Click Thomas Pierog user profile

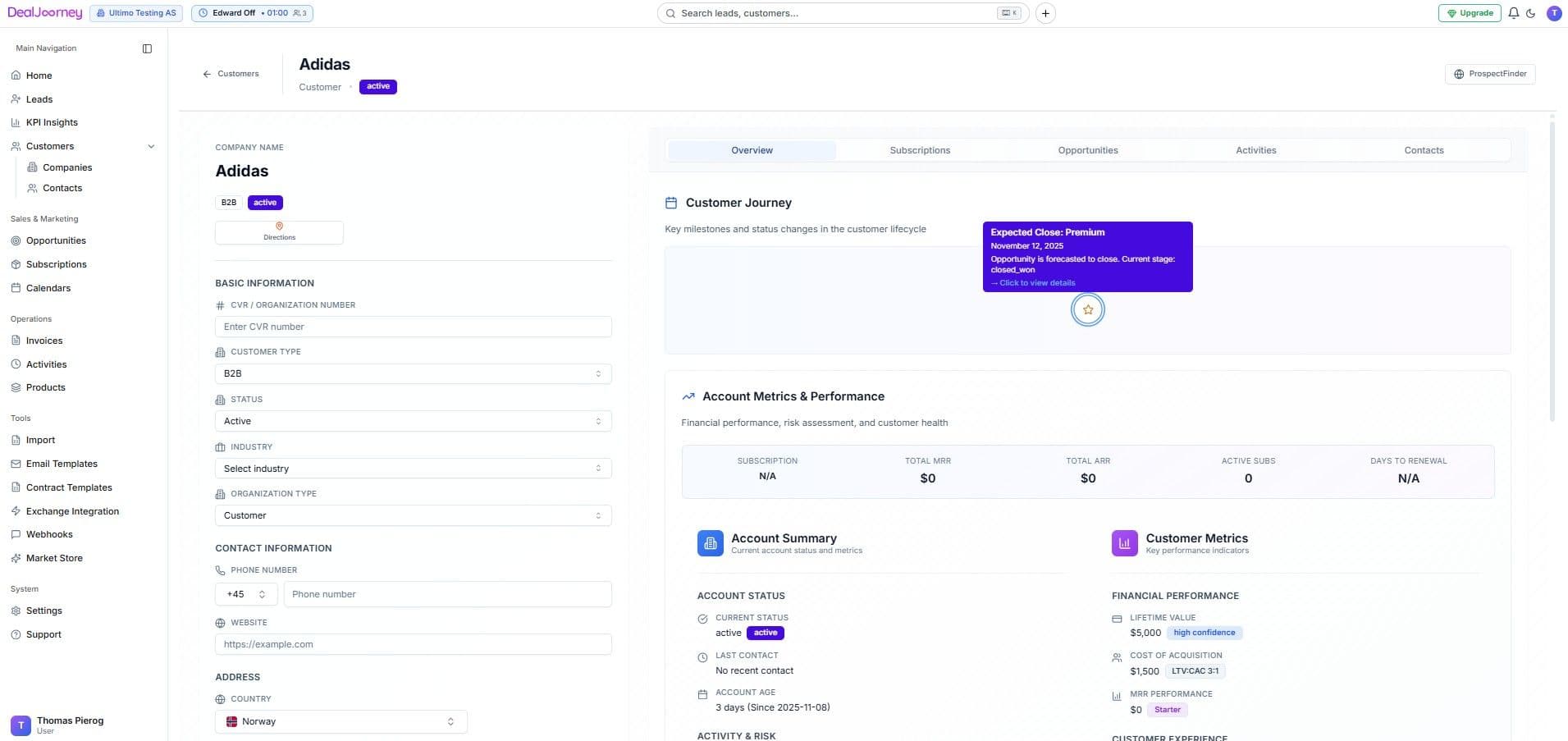[57, 725]
